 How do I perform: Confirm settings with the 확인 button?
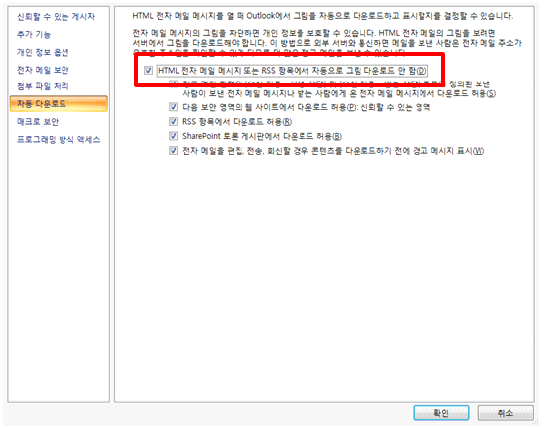(x=441, y=413)
